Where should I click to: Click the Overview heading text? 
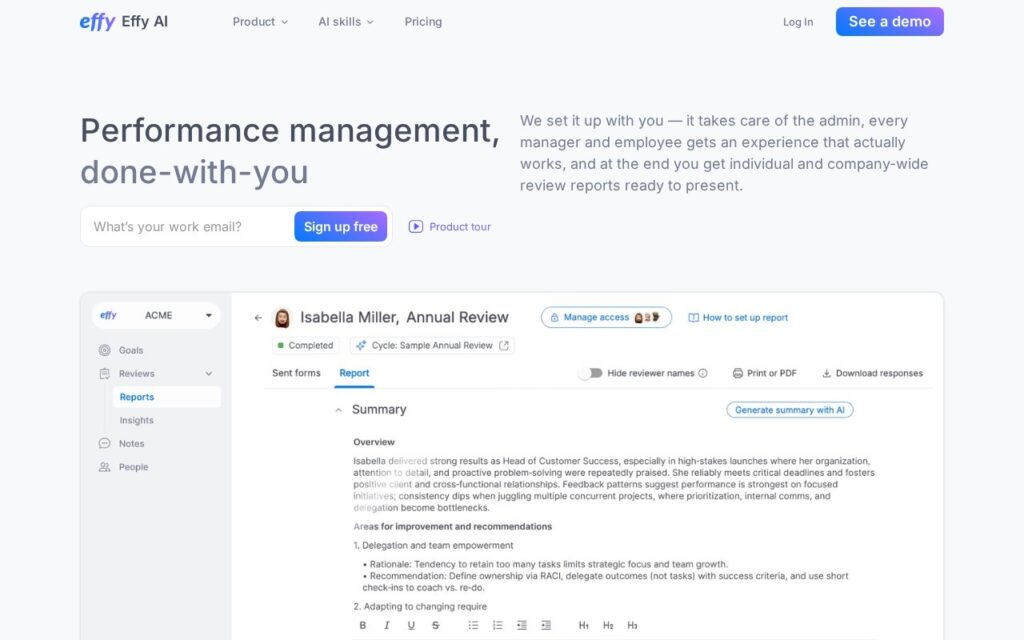(374, 442)
